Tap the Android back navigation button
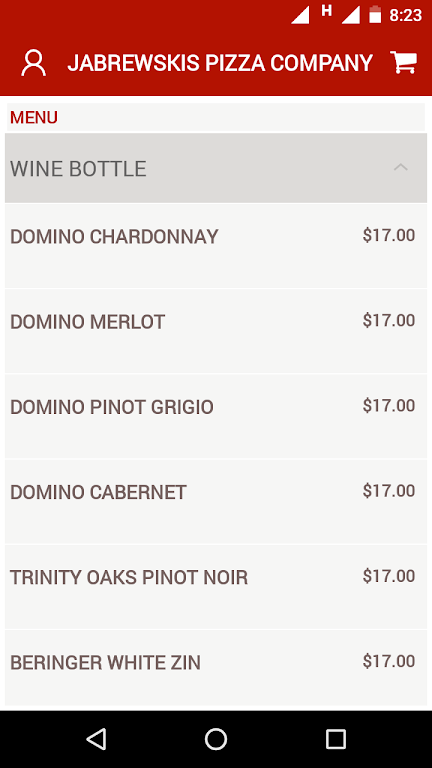The width and height of the screenshot is (432, 768). (x=96, y=739)
